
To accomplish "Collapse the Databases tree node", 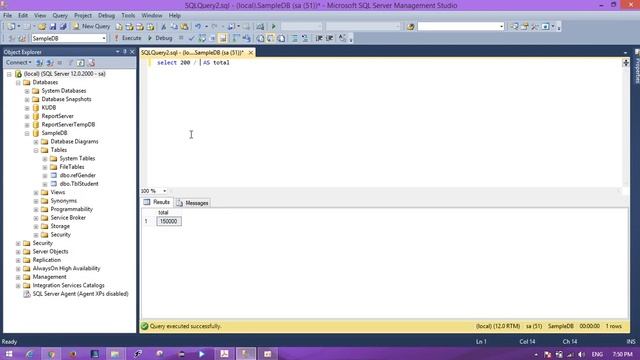I will pos(18,82).
